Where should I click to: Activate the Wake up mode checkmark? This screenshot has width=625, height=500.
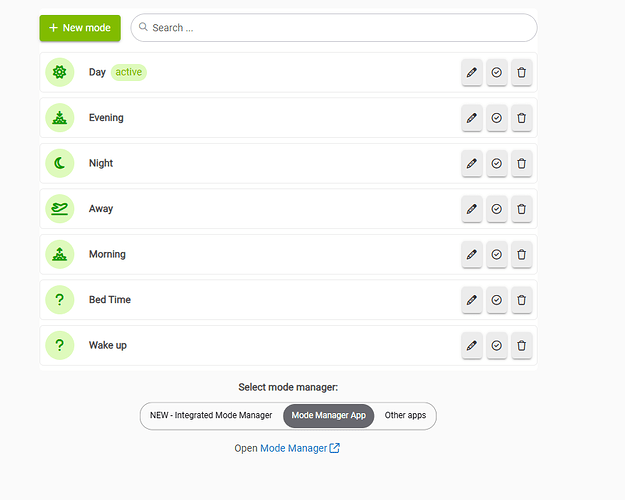[x=497, y=345]
